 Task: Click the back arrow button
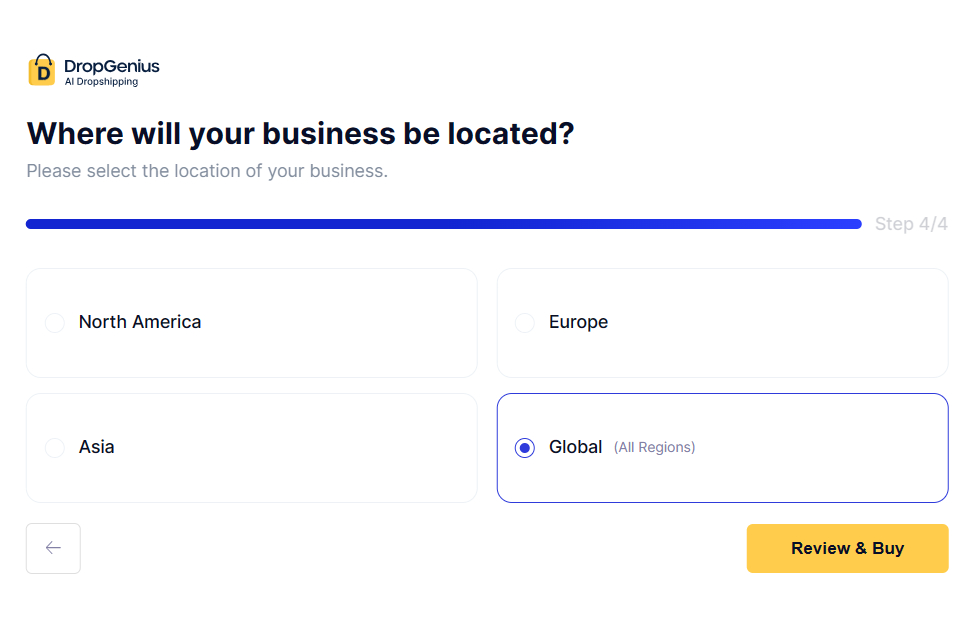point(53,548)
